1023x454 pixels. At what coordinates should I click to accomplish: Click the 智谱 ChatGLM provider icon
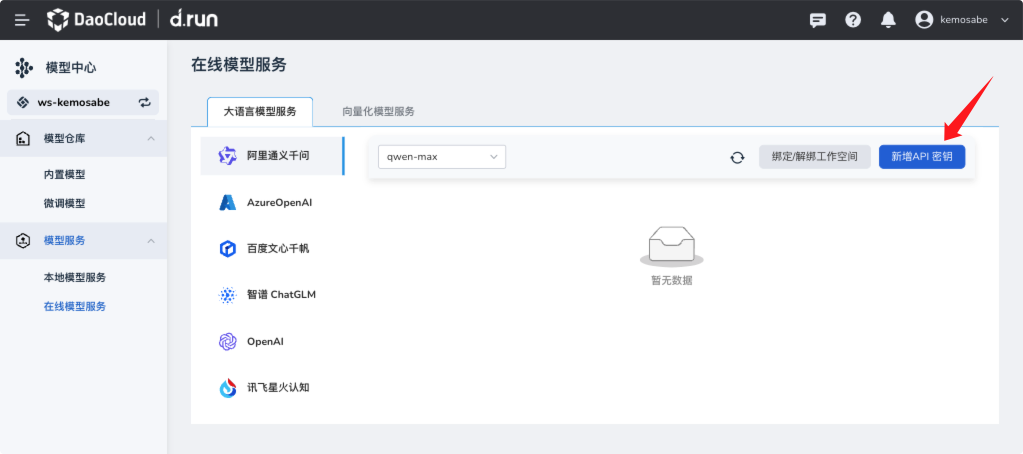click(228, 295)
